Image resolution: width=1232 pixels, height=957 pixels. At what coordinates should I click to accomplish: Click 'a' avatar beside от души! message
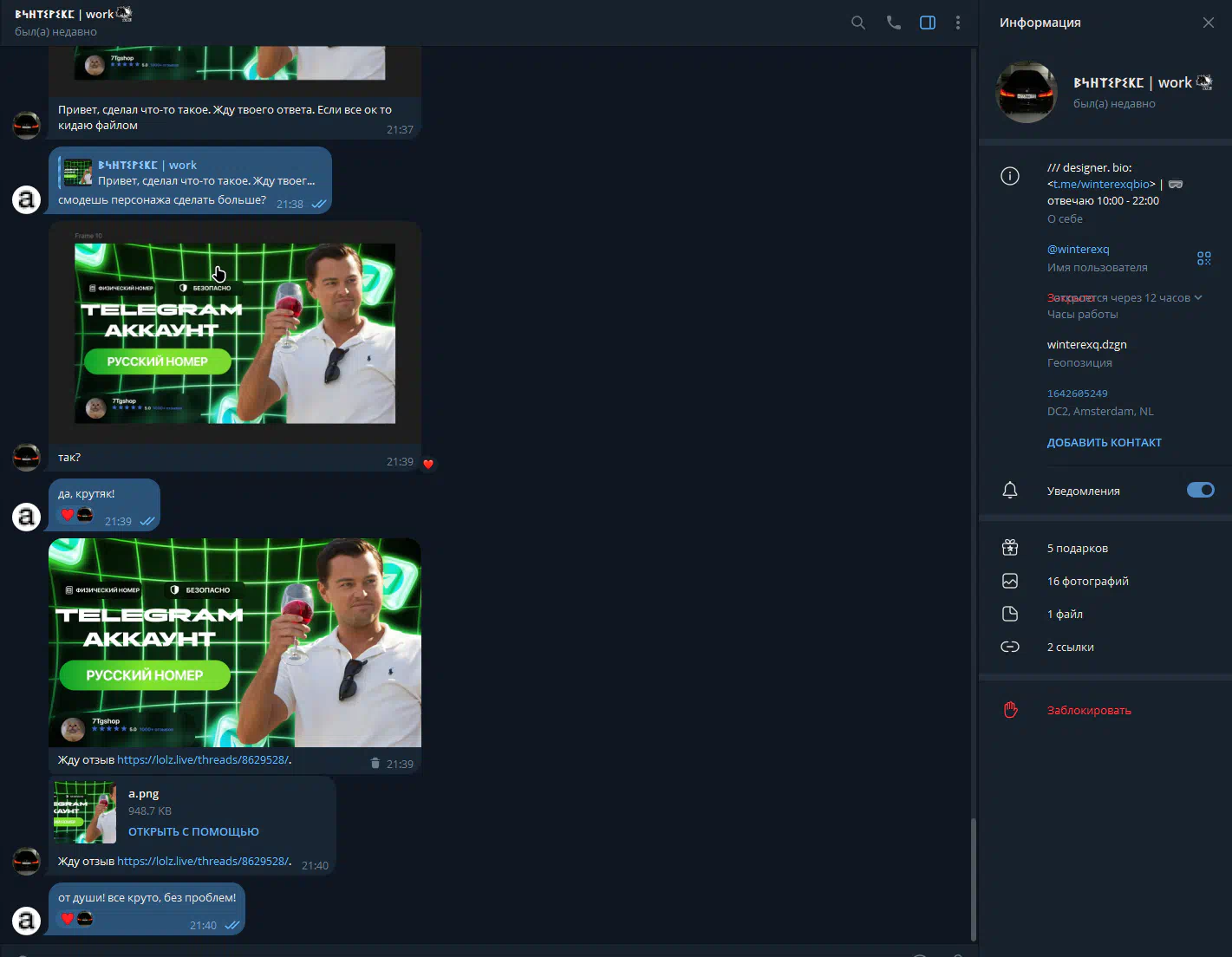point(26,921)
